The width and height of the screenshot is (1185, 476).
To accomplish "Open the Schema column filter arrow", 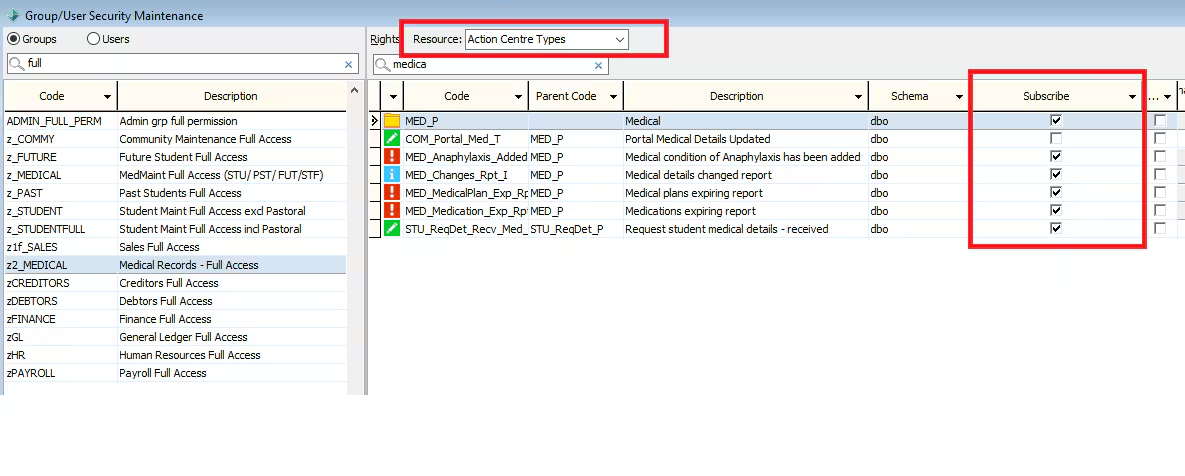I will (960, 97).
